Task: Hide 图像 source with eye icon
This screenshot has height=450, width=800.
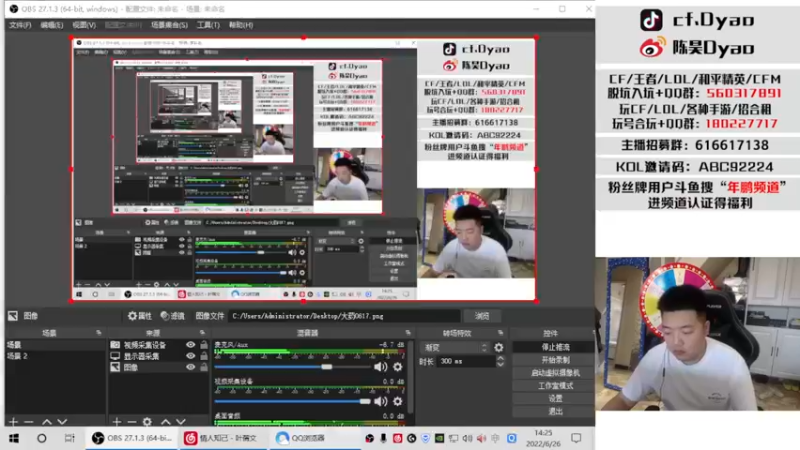Action: pyautogui.click(x=190, y=367)
